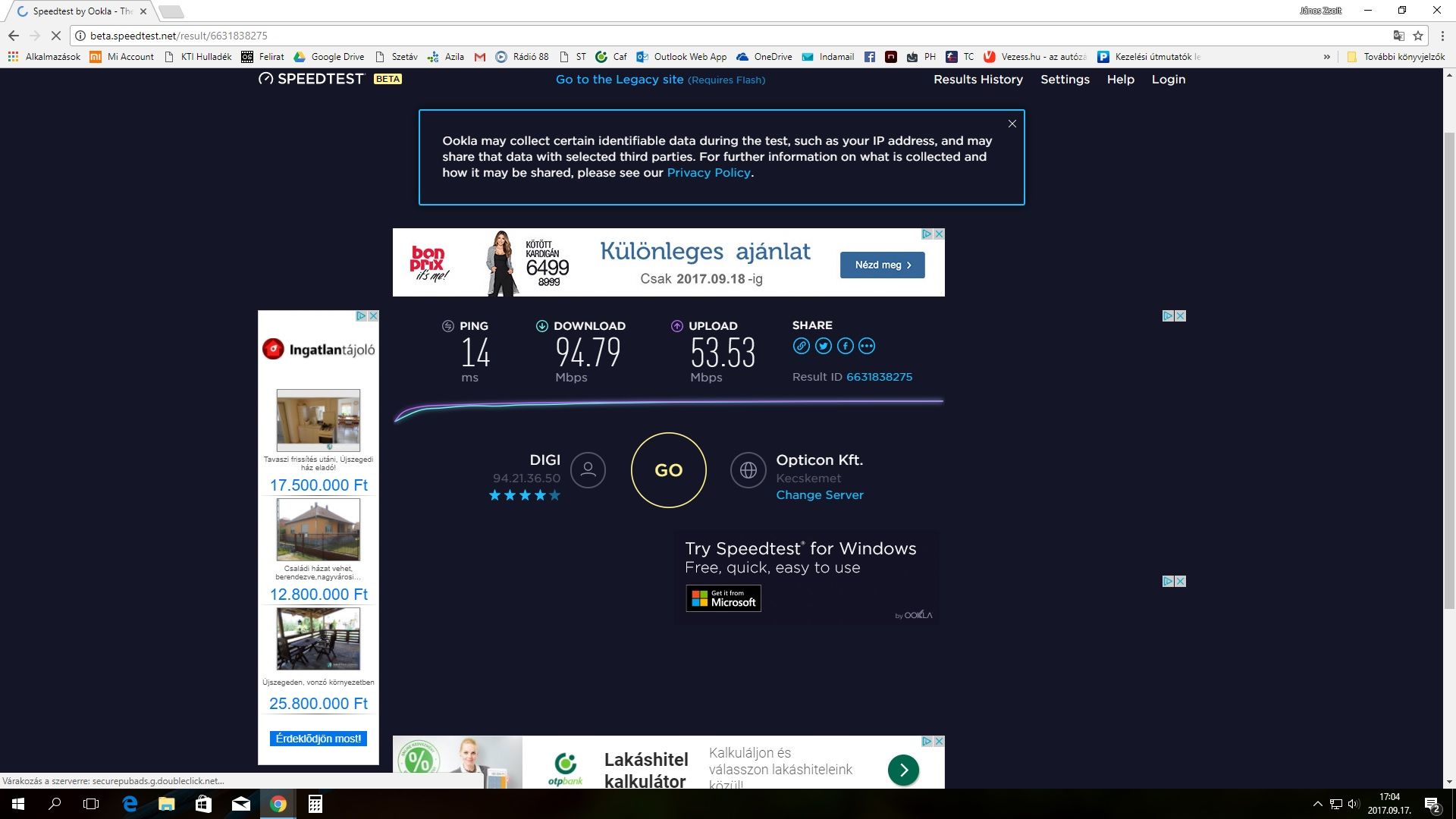
Task: Open Chrome three-dot menu
Action: coord(1442,36)
